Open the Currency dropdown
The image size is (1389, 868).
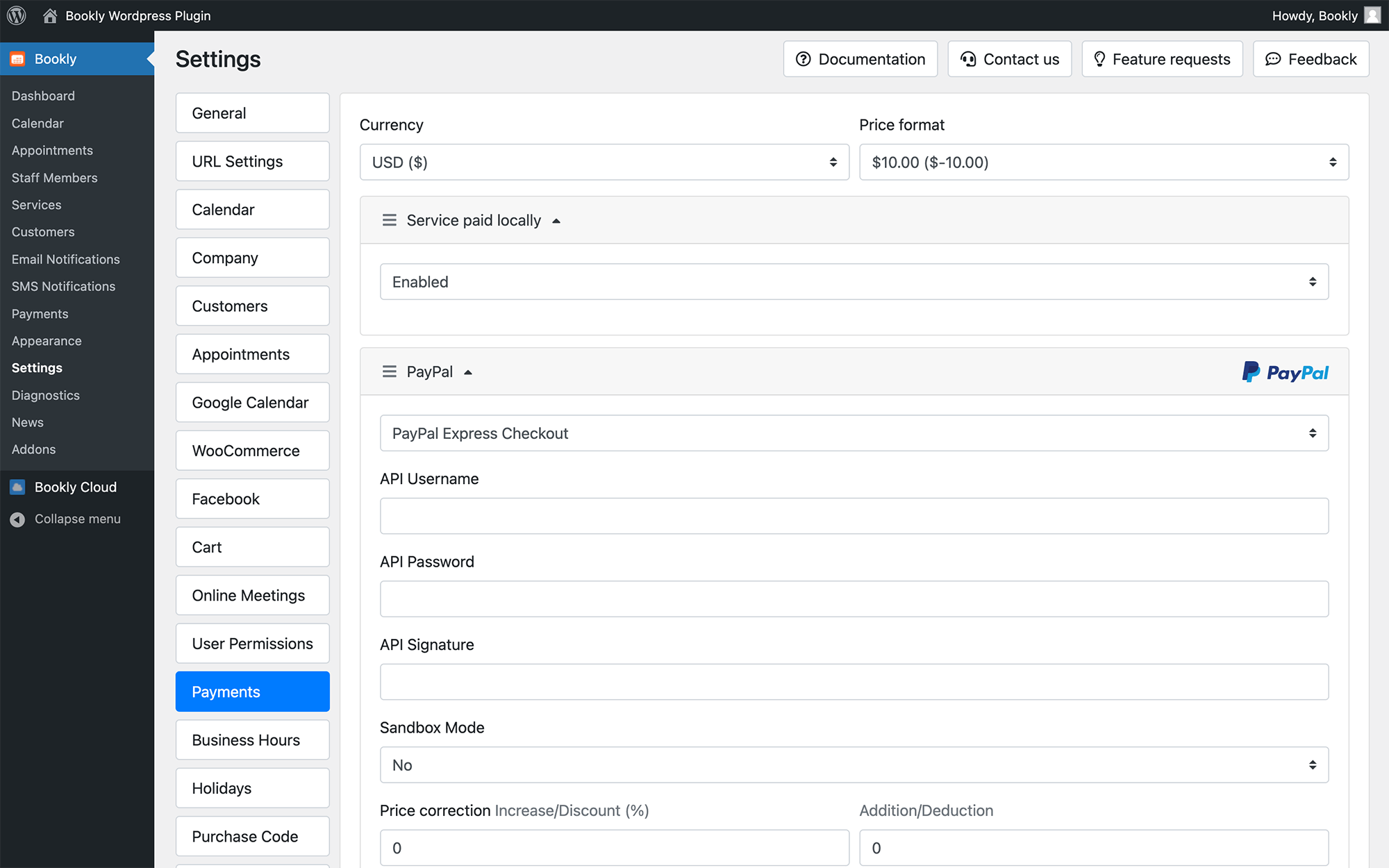click(x=604, y=162)
